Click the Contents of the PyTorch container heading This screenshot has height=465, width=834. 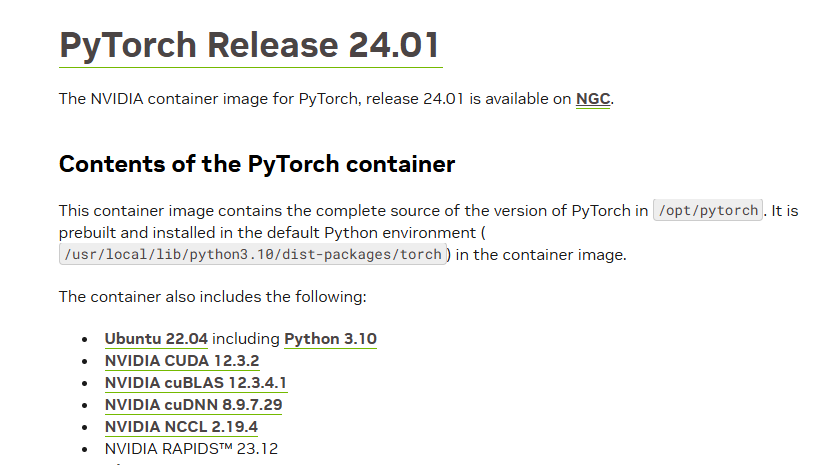257,164
